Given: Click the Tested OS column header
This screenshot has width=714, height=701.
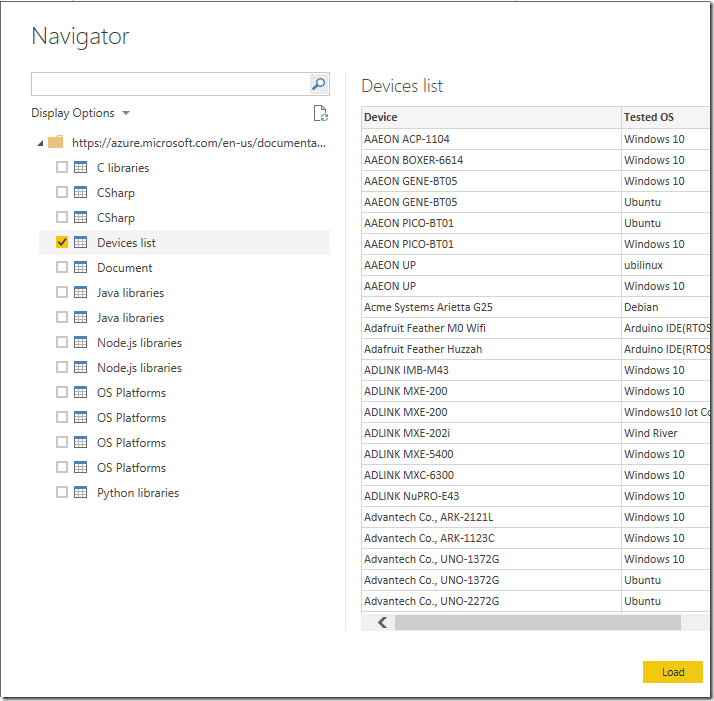Looking at the screenshot, I should tap(667, 117).
